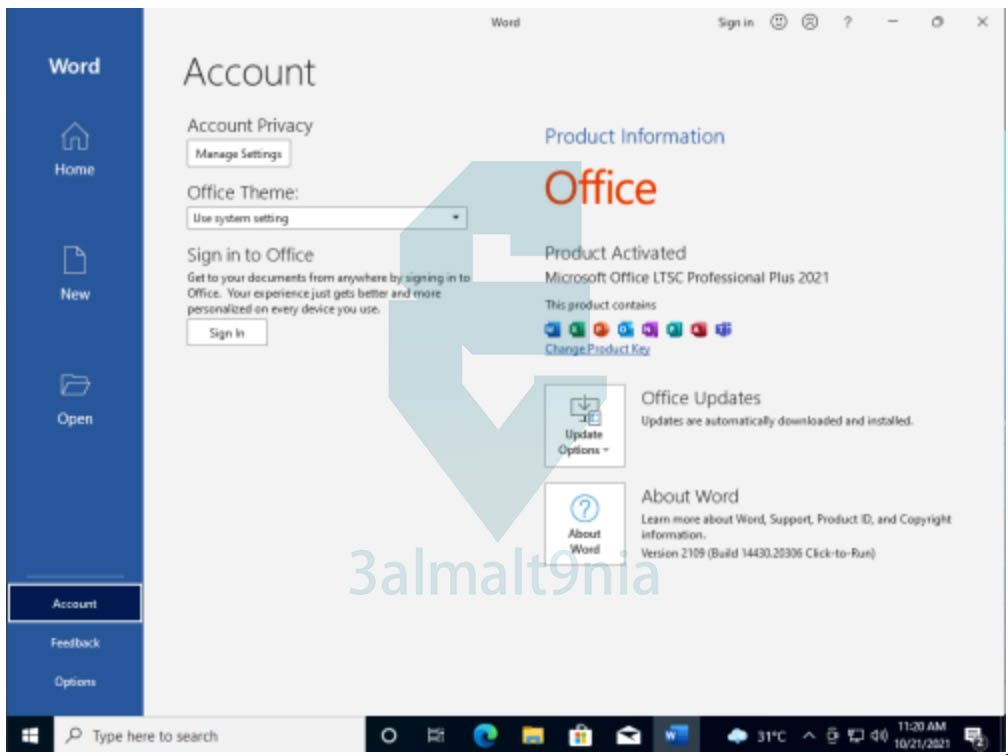Click the Word app icon under product contains

[553, 330]
